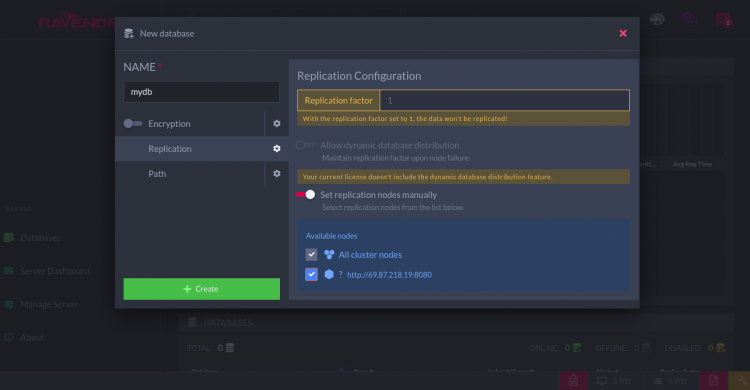Image resolution: width=750 pixels, height=390 pixels.
Task: Click the database name input field
Action: point(201,92)
